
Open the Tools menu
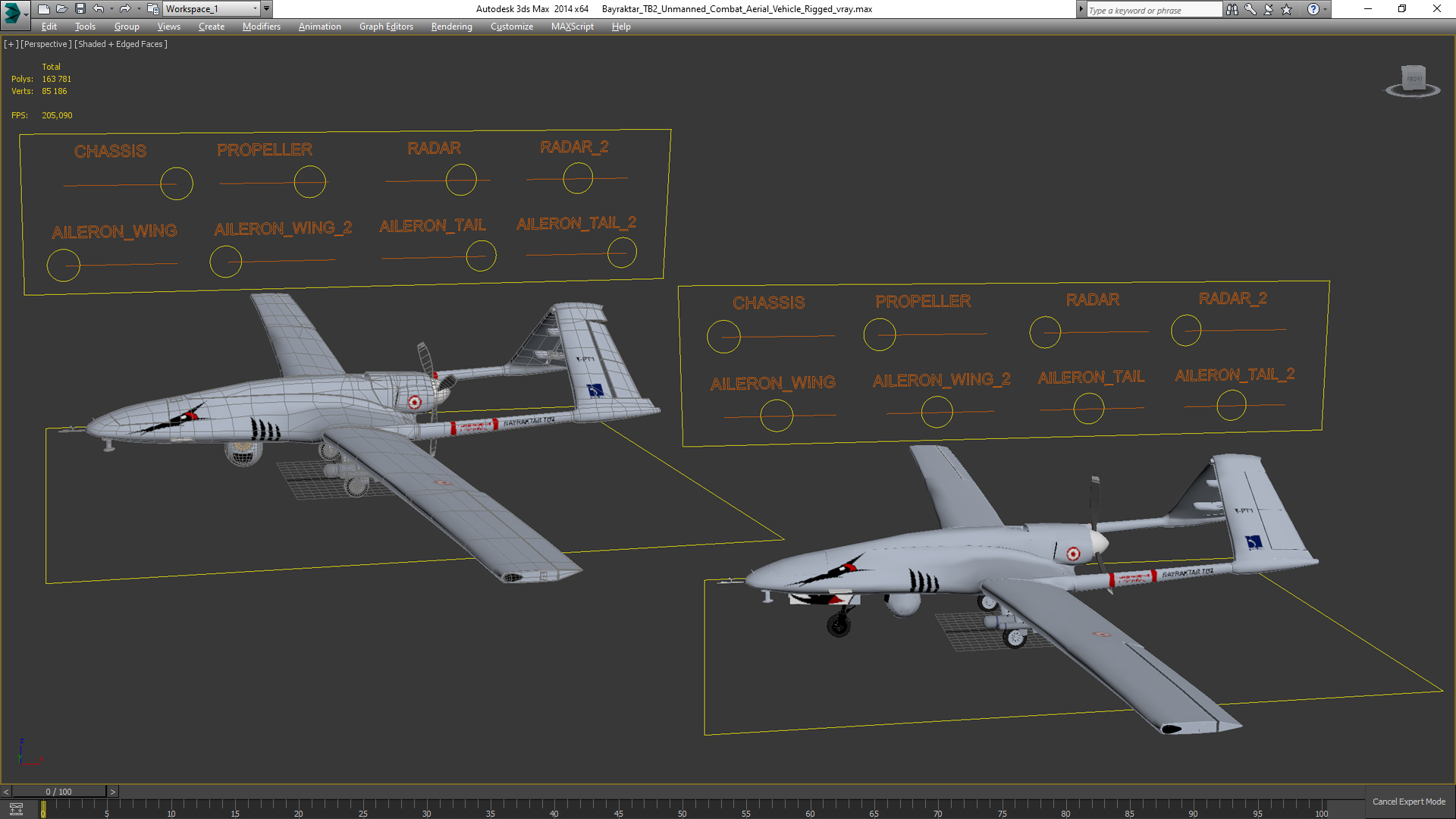click(x=85, y=27)
